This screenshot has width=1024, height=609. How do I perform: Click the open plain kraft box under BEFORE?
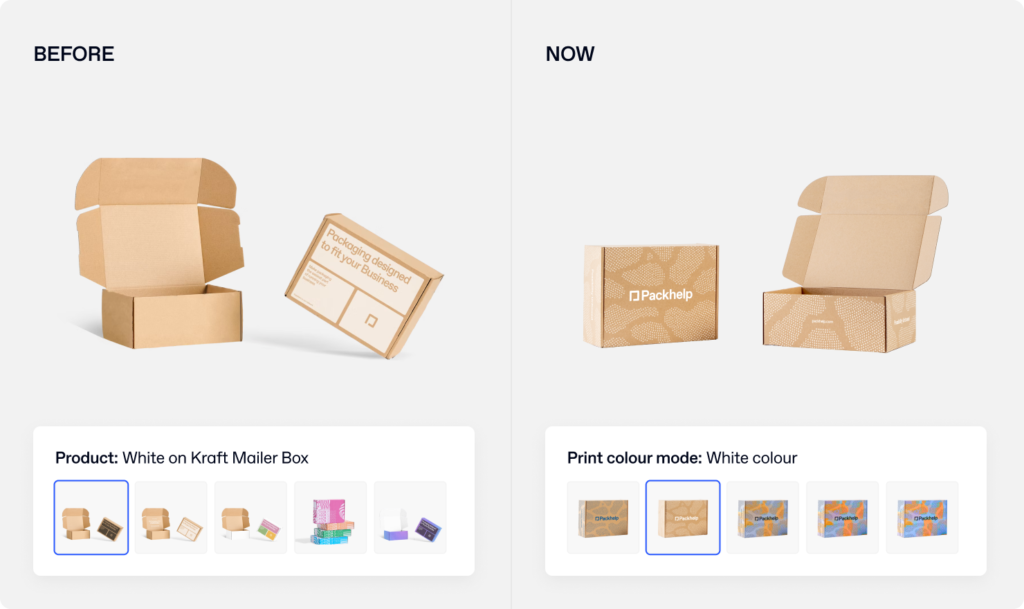tap(159, 252)
